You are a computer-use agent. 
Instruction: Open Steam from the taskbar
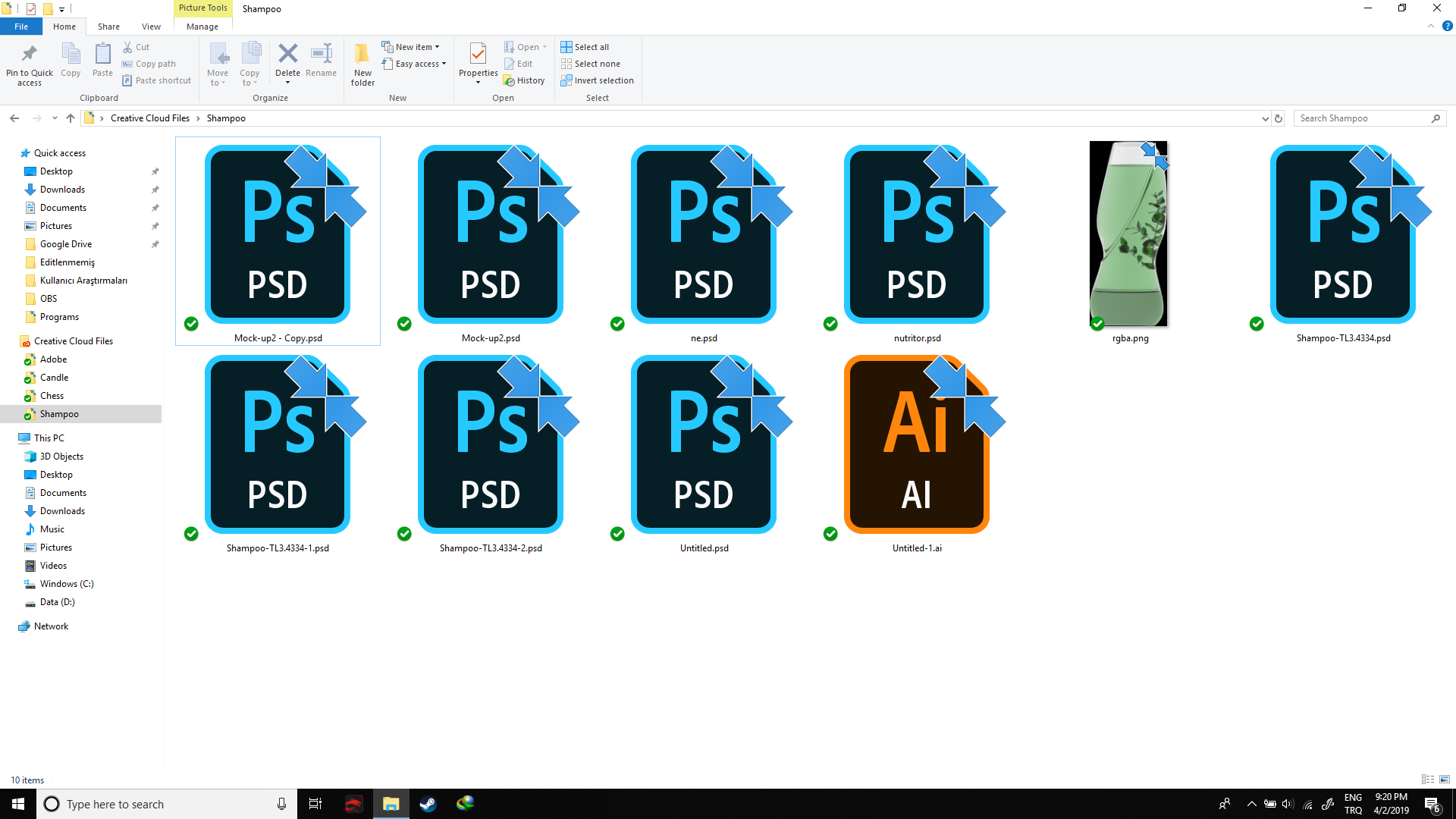click(x=428, y=804)
